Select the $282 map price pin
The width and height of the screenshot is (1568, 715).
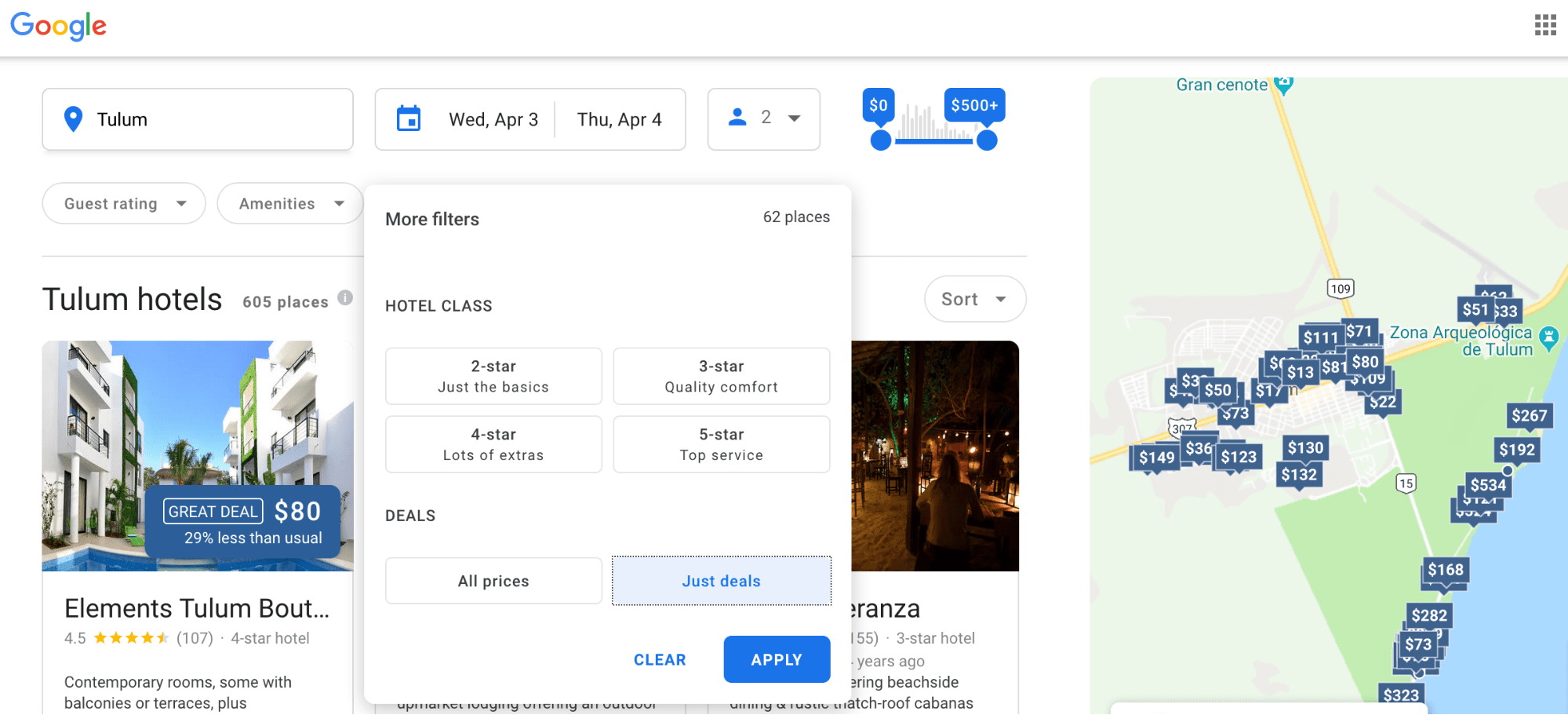click(x=1428, y=616)
